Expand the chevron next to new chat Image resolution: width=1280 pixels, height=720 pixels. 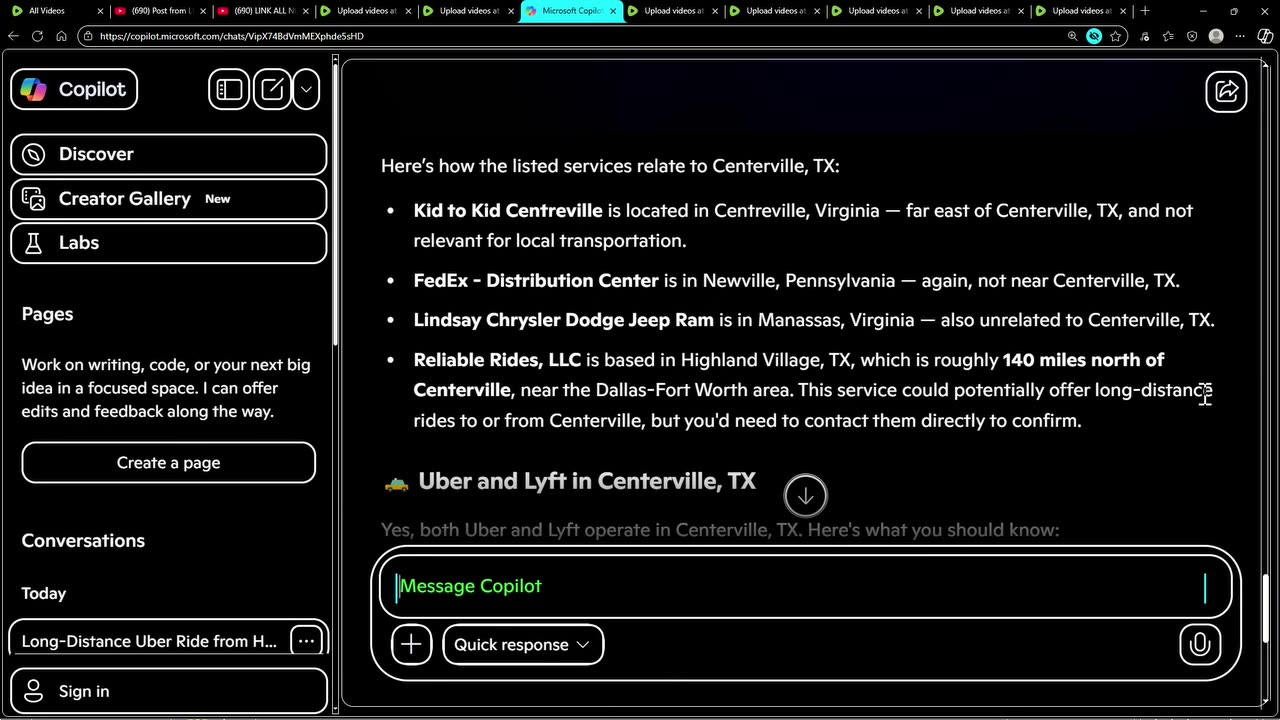click(306, 89)
